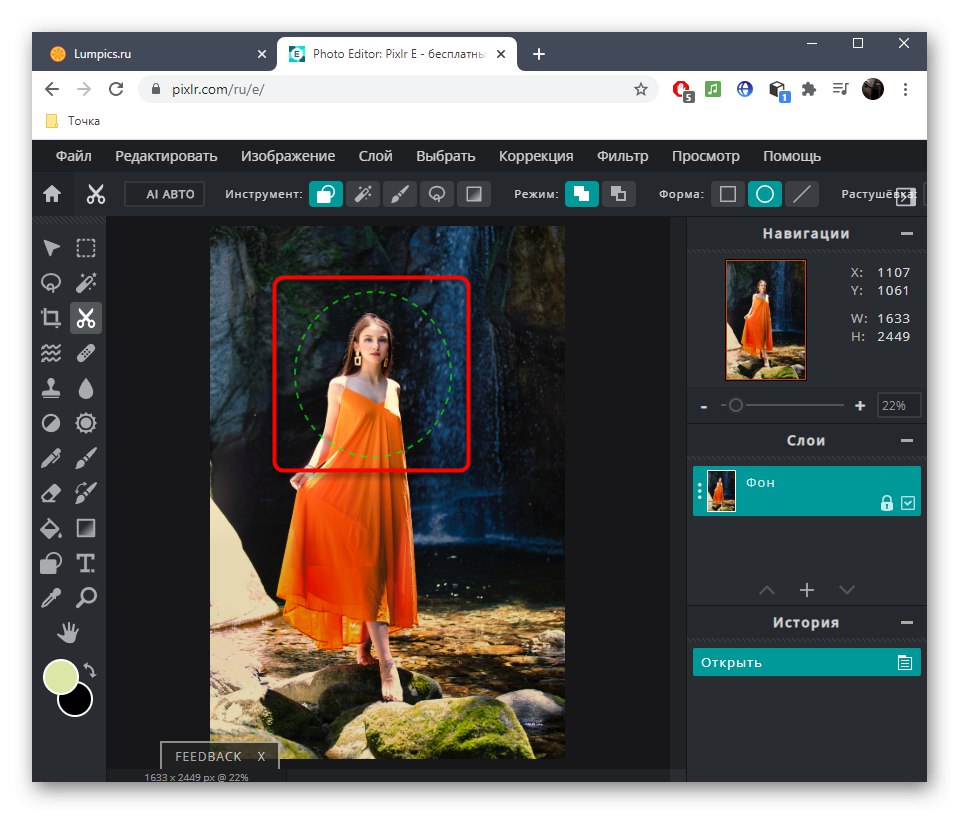Select the Paint Bucket fill tool
This screenshot has height=814, width=959.
click(51, 528)
